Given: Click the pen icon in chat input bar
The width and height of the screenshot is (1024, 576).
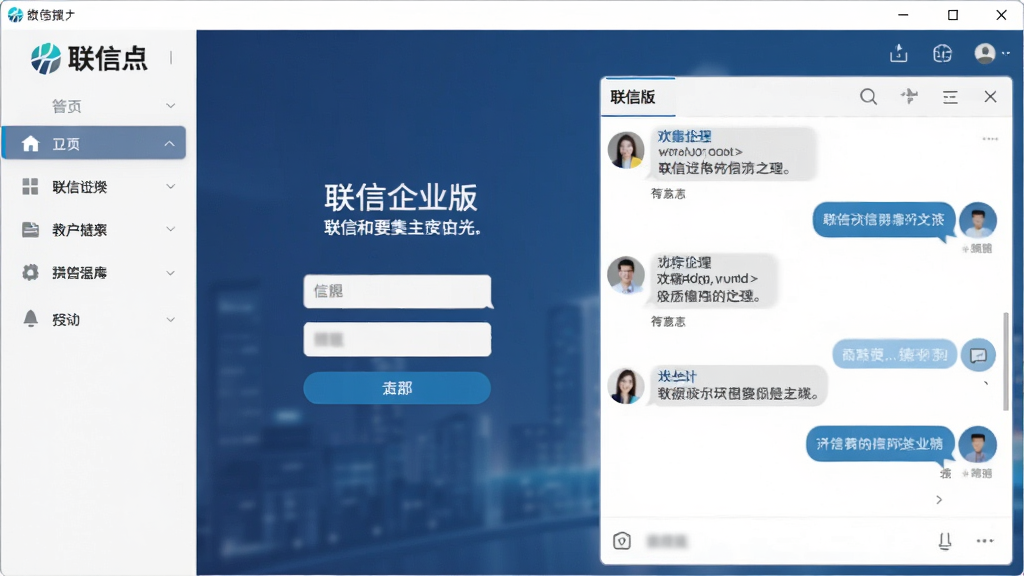Looking at the screenshot, I should 945,541.
